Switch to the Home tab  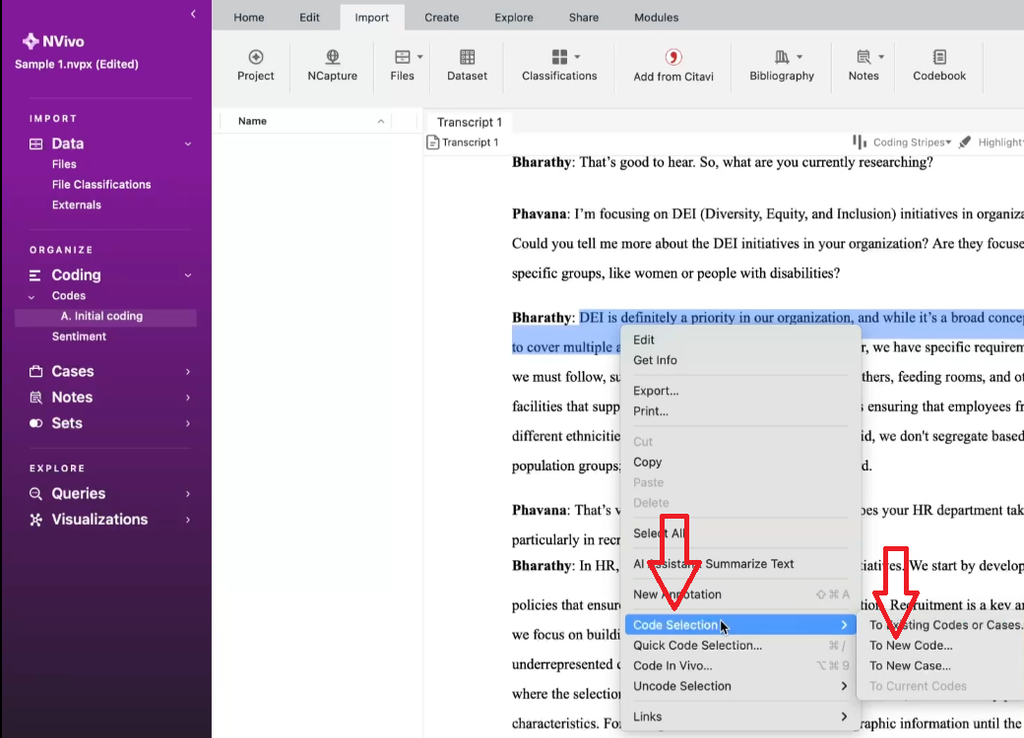tap(249, 18)
